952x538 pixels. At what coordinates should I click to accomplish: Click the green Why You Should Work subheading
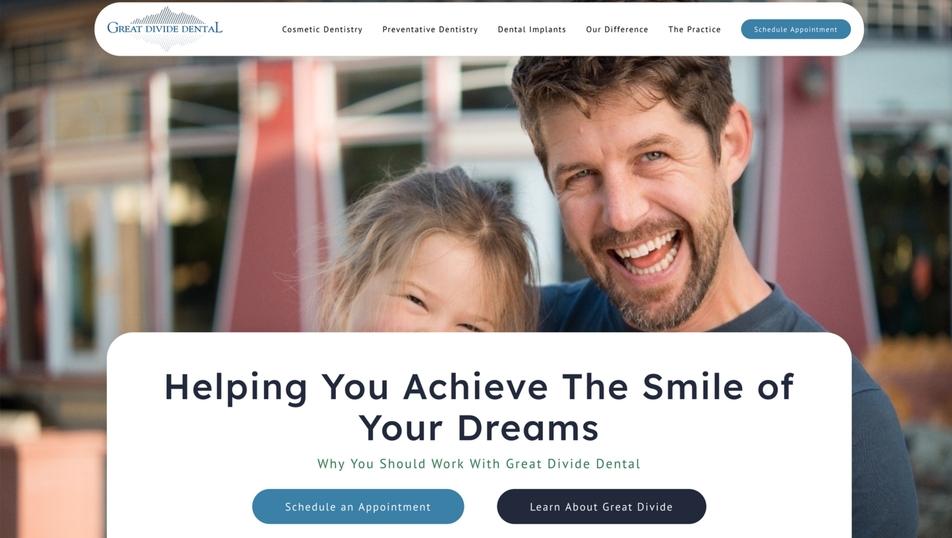click(x=478, y=464)
